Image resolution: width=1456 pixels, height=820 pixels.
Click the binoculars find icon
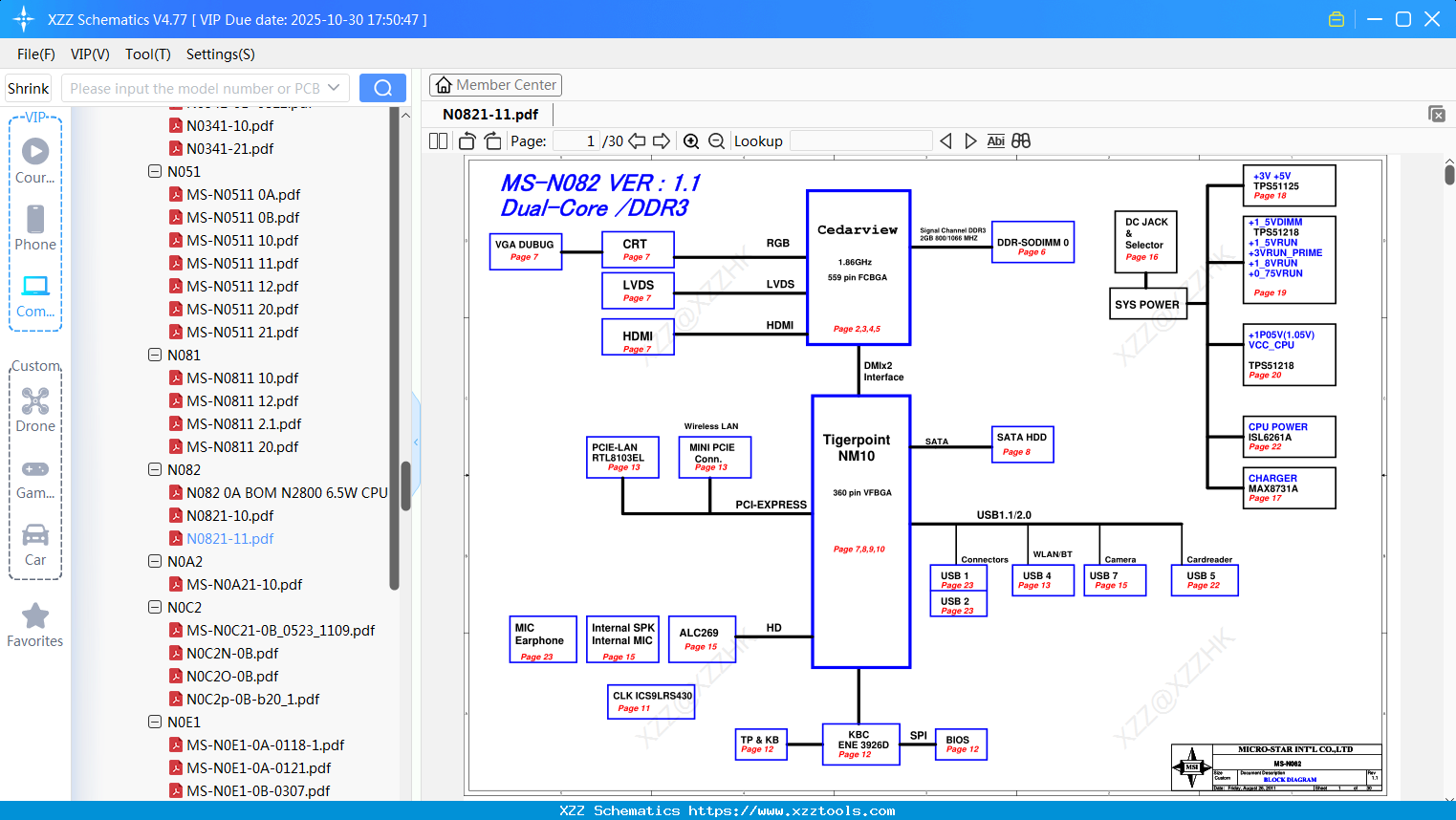(x=1021, y=141)
